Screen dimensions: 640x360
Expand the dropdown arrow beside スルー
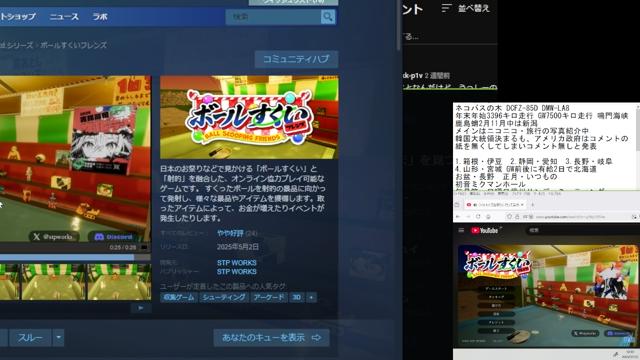tap(58, 338)
